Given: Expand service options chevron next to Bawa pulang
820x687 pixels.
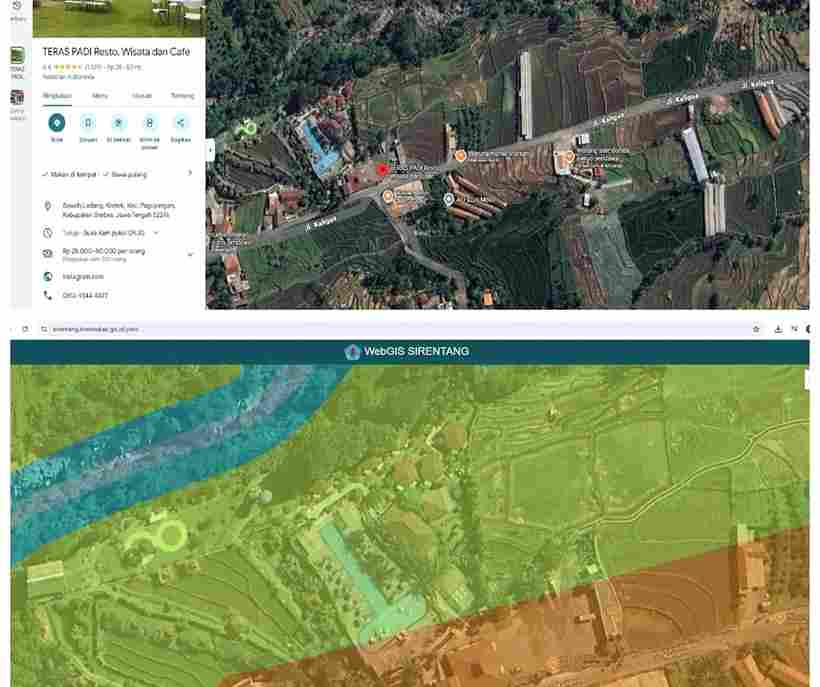Looking at the screenshot, I should click(x=190, y=173).
